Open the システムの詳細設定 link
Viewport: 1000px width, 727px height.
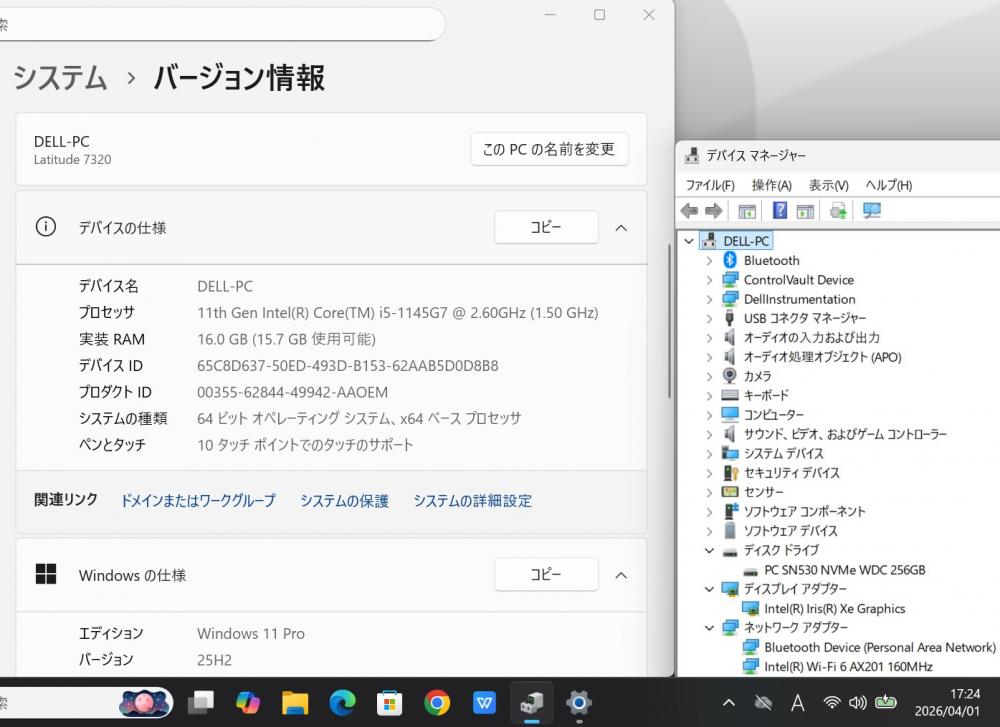tap(472, 501)
